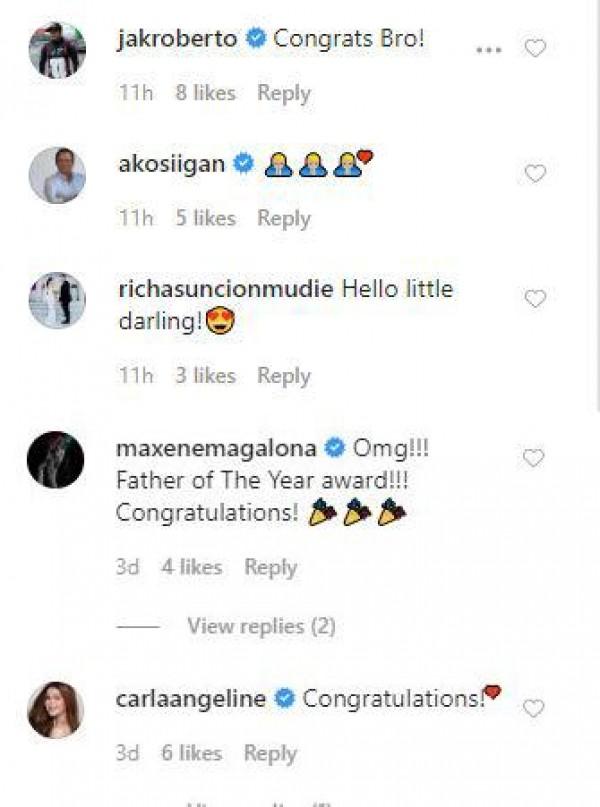600x807 pixels.
Task: Like jakroberto's comment with the heart
Action: coord(535,48)
